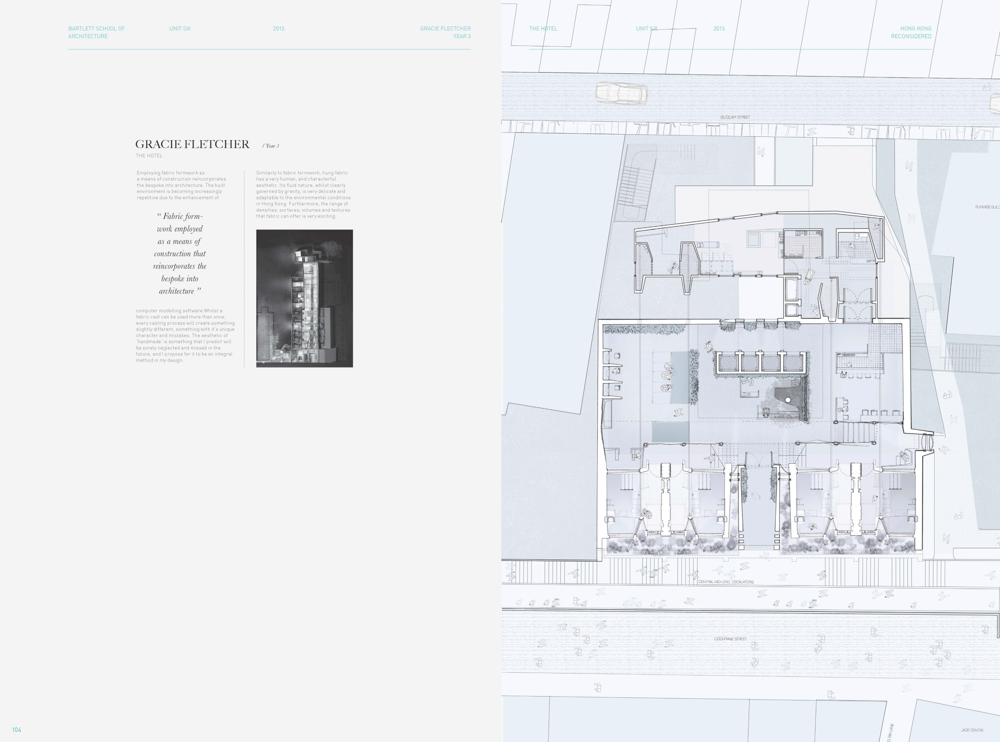Click "2015" in right page header
The image size is (1000, 742).
pyautogui.click(x=719, y=29)
